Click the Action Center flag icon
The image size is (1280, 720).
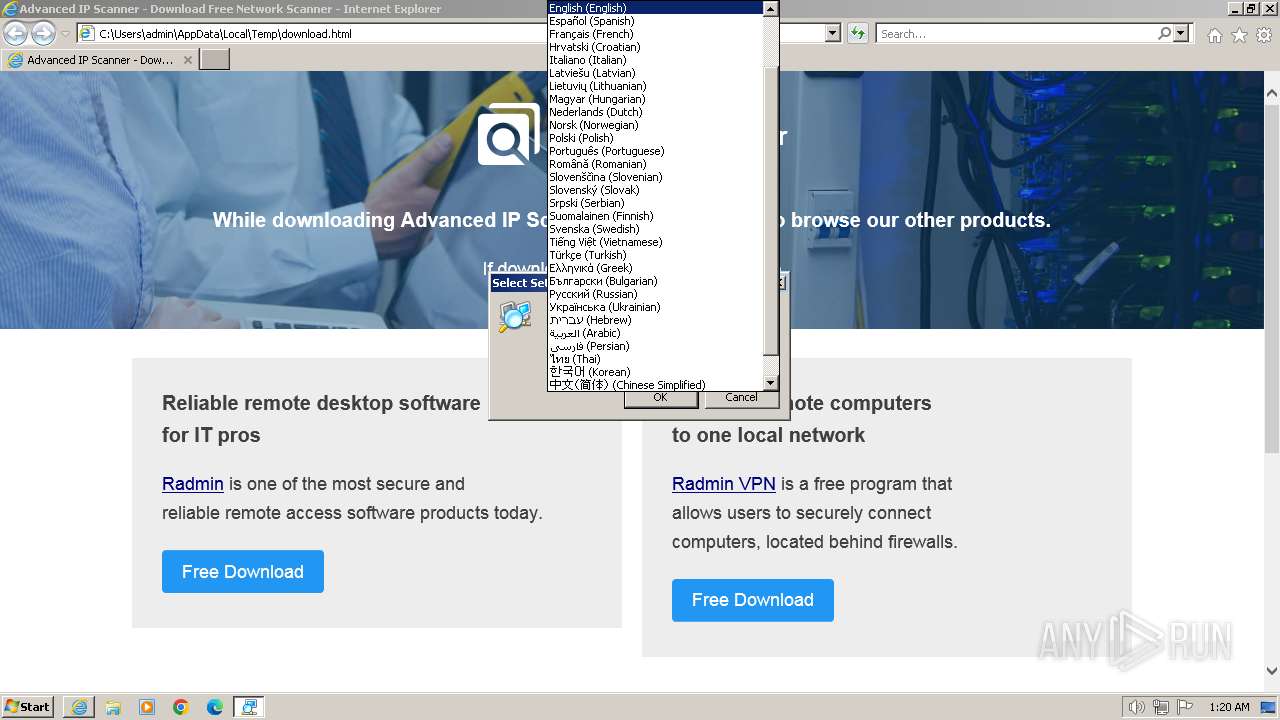[1185, 707]
